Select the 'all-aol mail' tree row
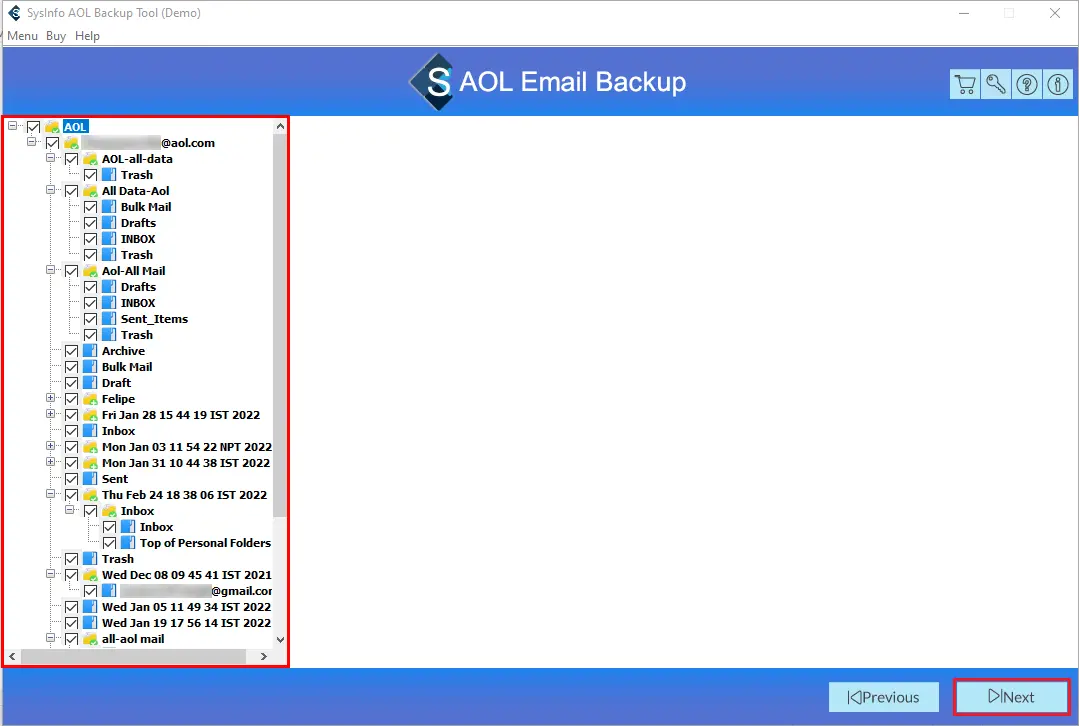Screen dimensions: 1079x726 (133, 639)
